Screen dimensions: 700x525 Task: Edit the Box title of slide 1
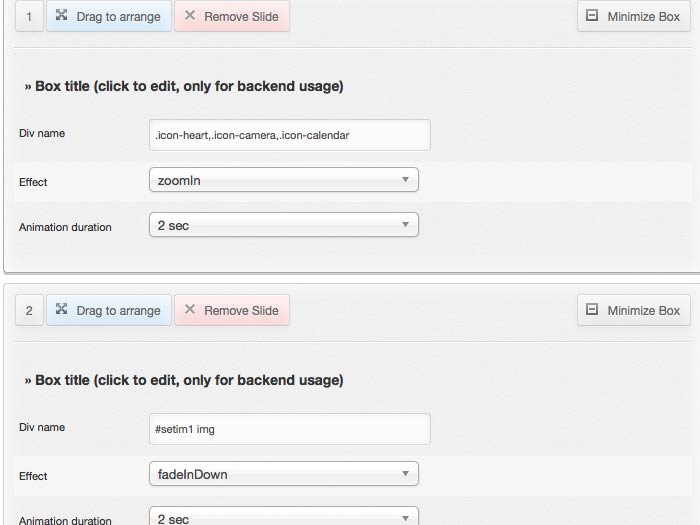pyautogui.click(x=184, y=87)
